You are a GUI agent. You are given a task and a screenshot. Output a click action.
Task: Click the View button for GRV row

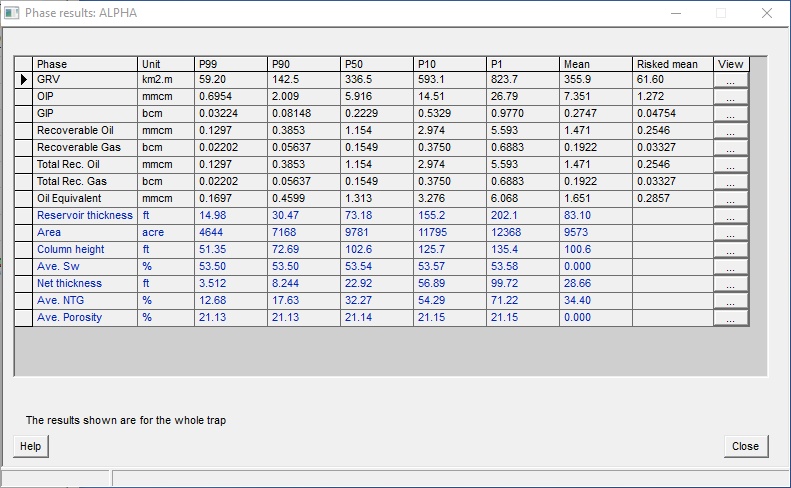[x=730, y=80]
